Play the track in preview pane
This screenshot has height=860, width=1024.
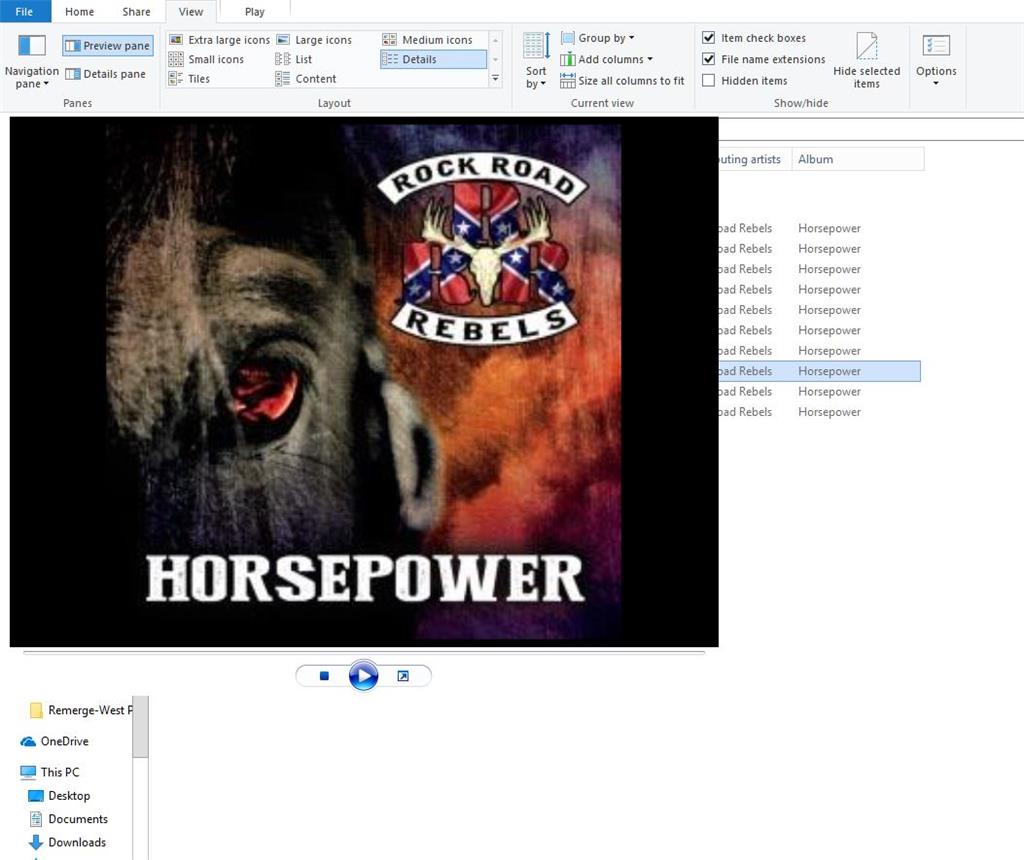click(363, 676)
